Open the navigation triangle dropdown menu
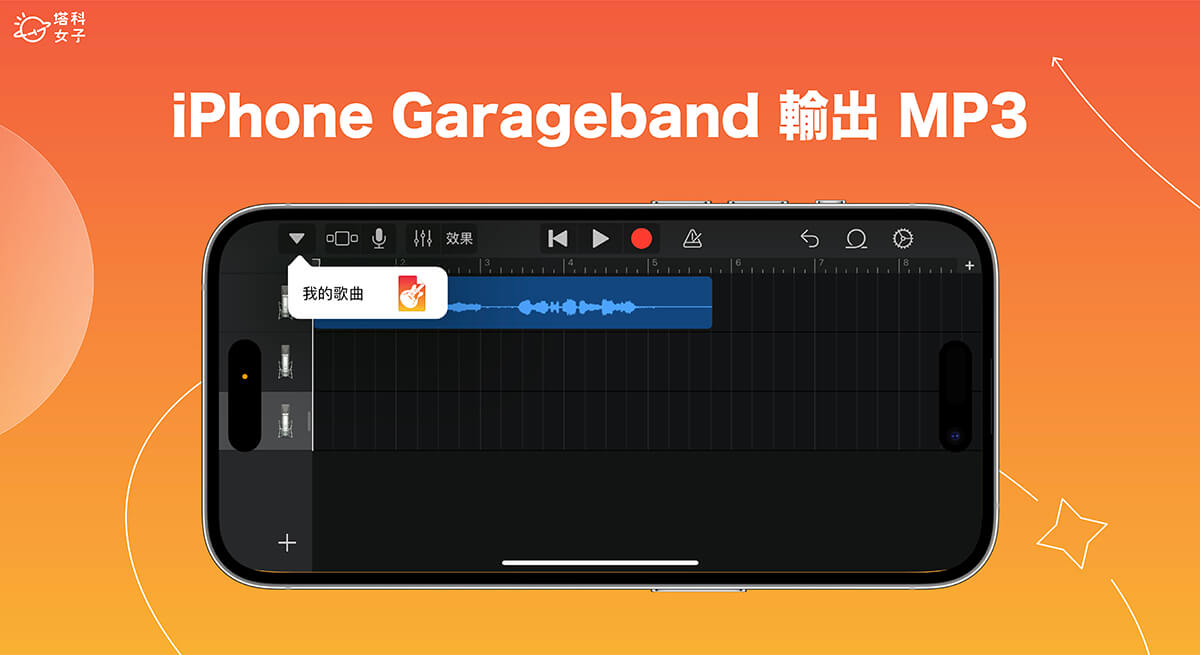 pos(296,238)
